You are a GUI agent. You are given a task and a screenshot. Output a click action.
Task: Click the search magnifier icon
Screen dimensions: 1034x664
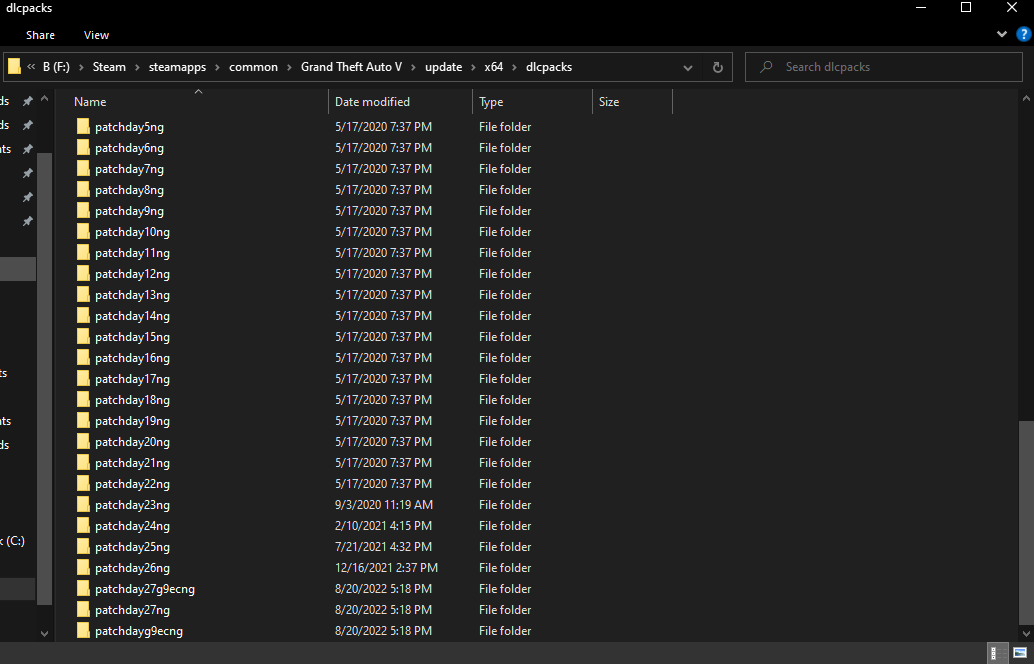click(766, 67)
